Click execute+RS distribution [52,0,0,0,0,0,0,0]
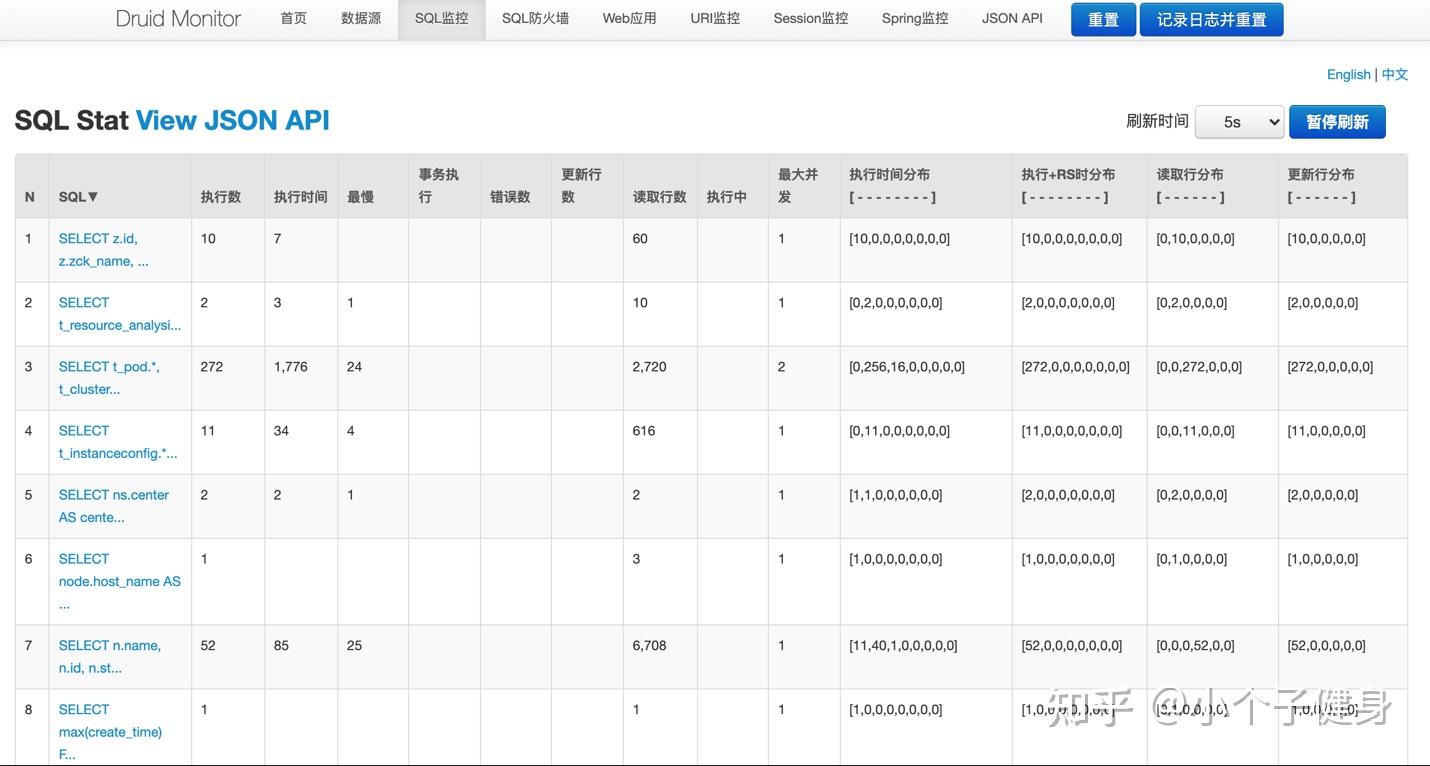This screenshot has width=1430, height=766. (1072, 646)
